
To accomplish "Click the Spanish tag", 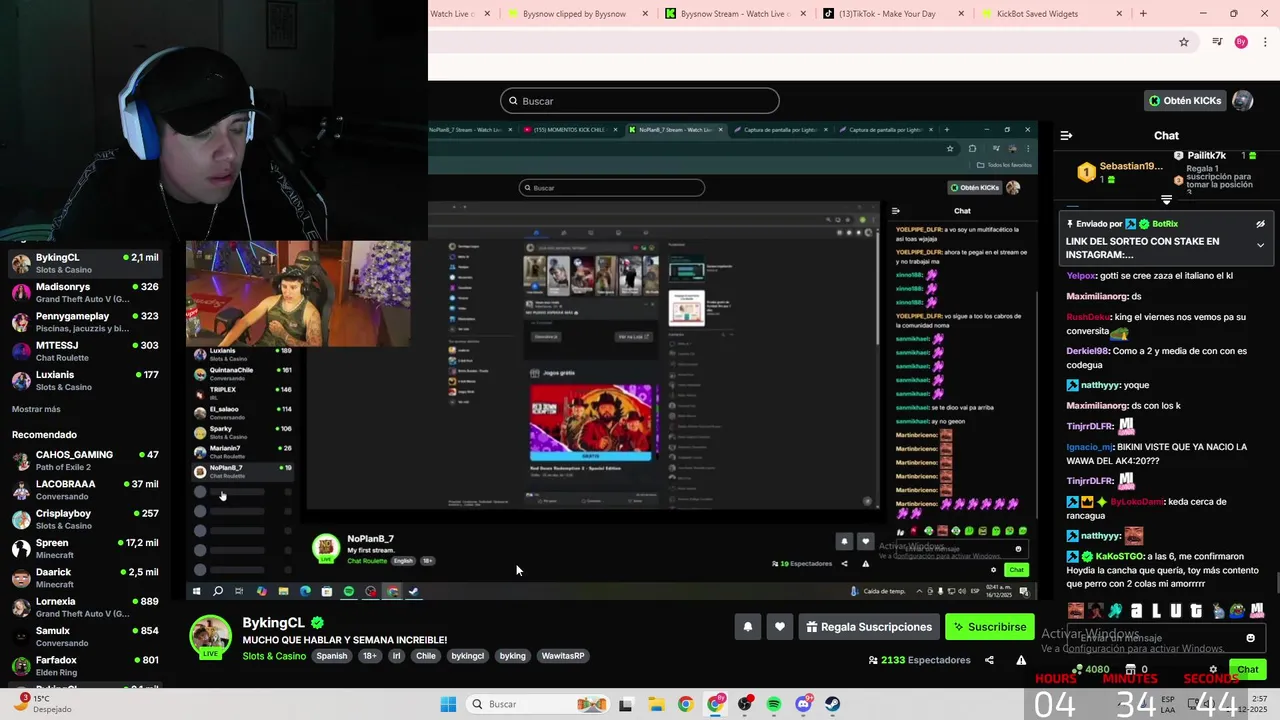I will point(331,656).
